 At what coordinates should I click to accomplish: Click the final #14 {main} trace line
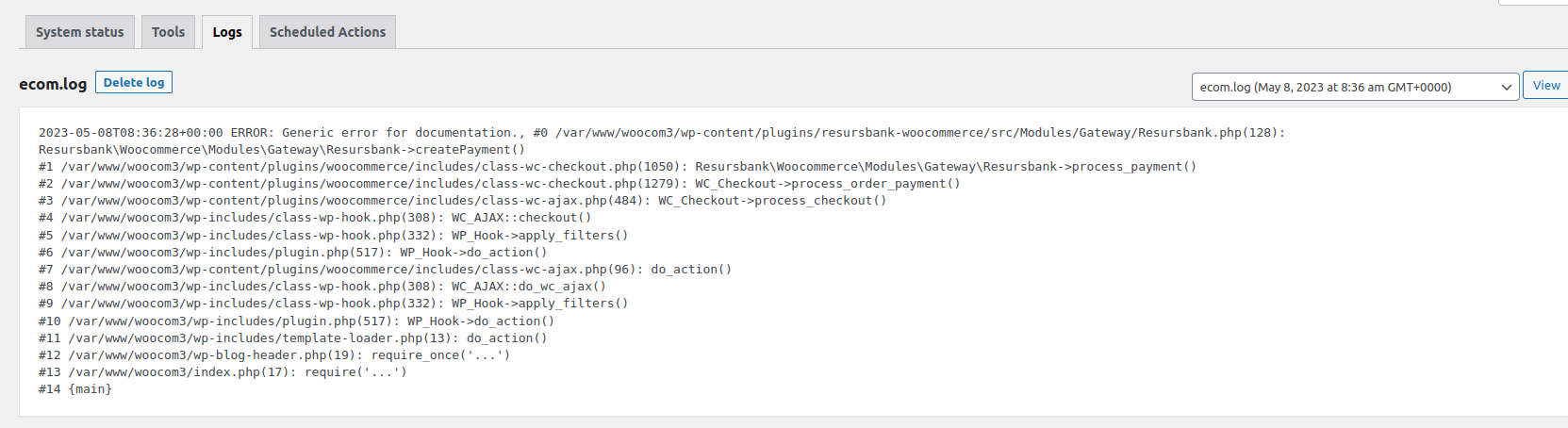tap(75, 389)
